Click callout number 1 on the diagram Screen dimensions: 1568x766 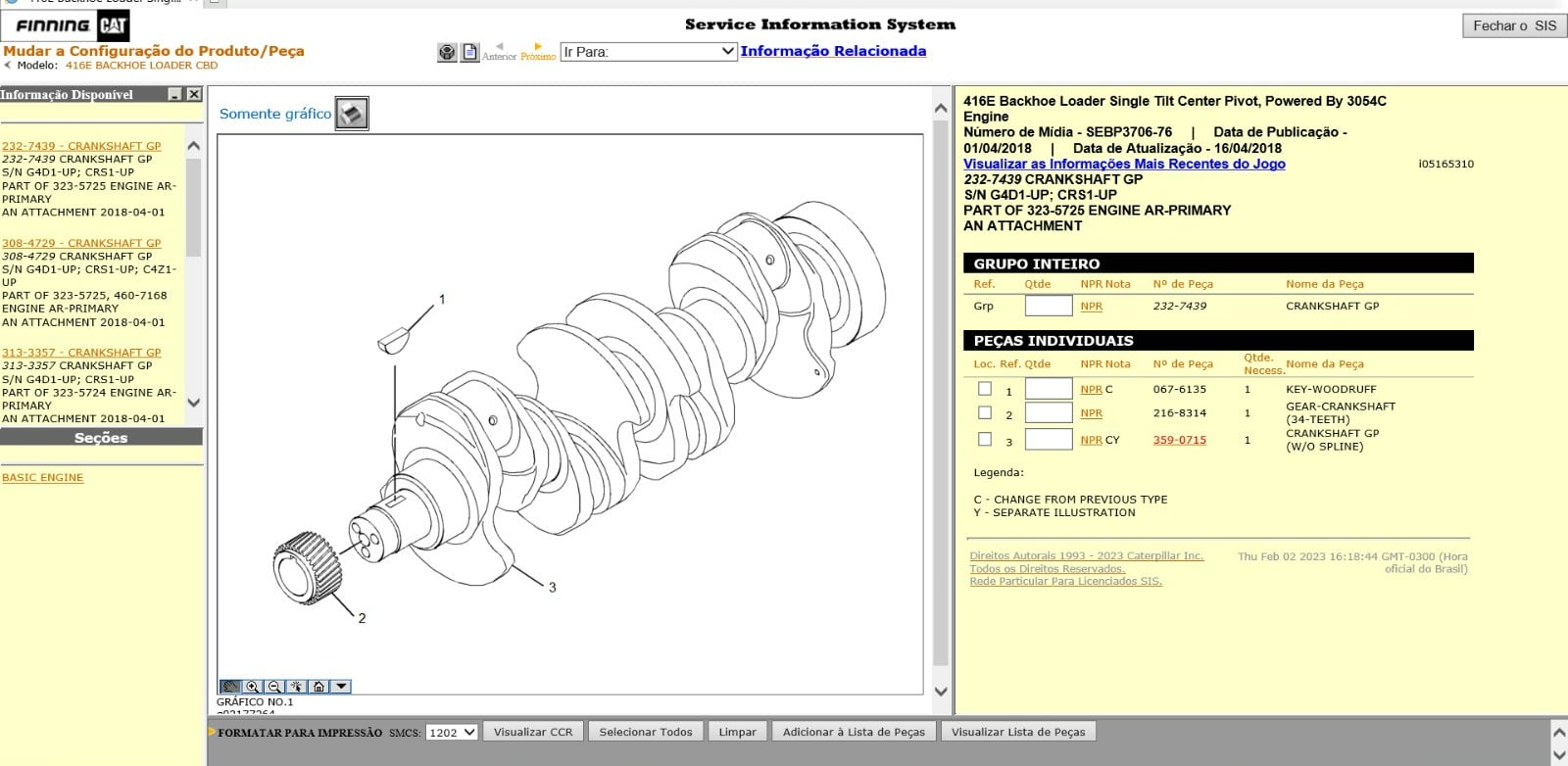(x=442, y=299)
